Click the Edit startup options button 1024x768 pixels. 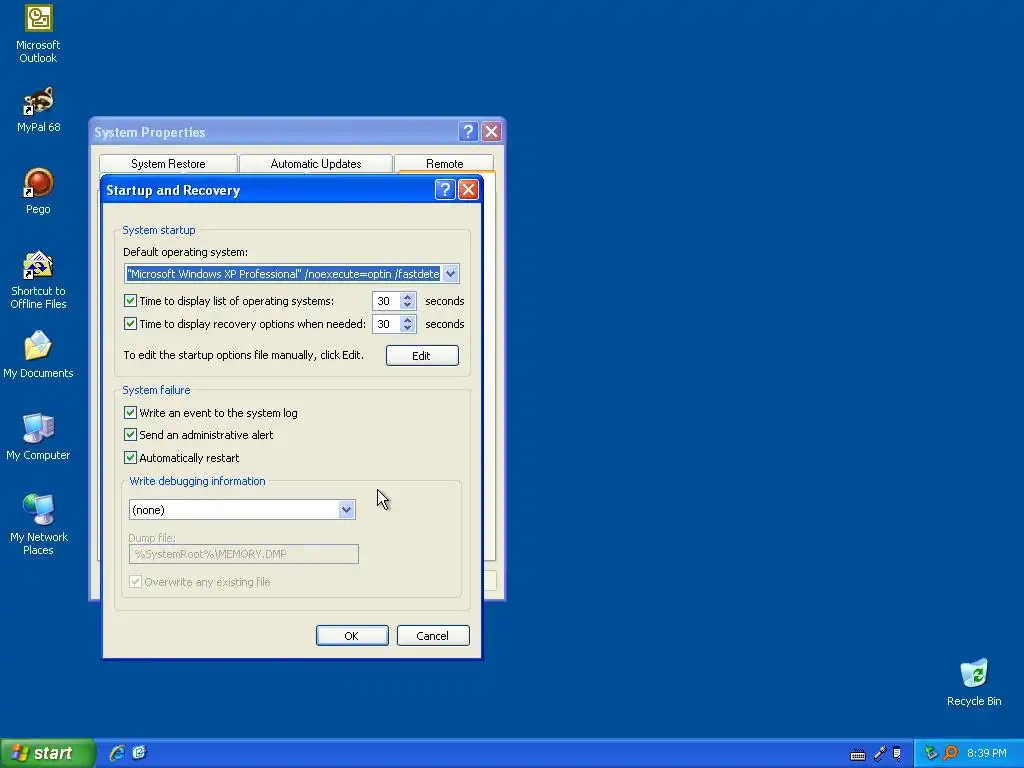tap(422, 356)
